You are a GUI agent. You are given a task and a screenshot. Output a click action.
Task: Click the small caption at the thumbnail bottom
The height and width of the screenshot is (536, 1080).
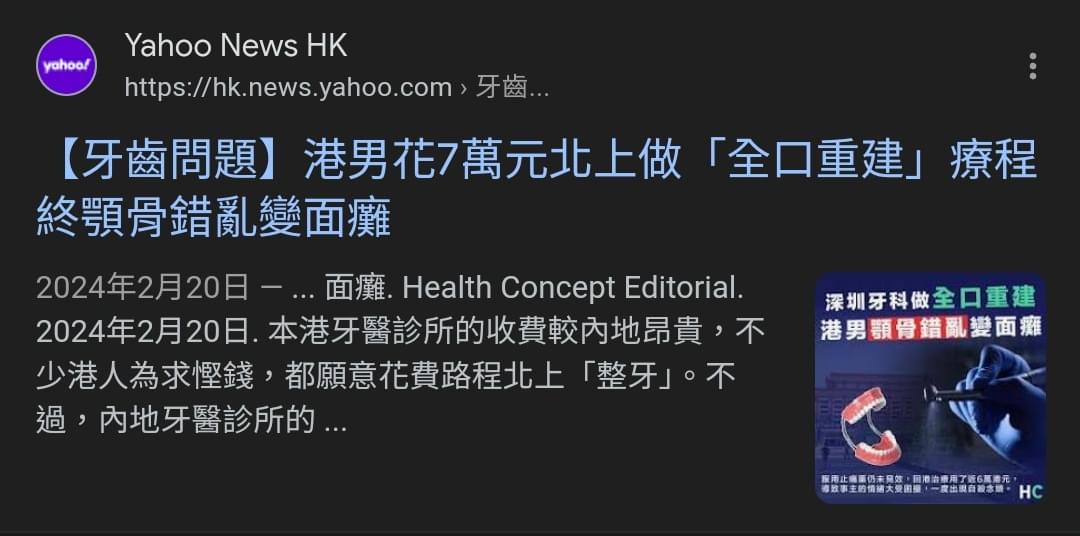[x=917, y=483]
